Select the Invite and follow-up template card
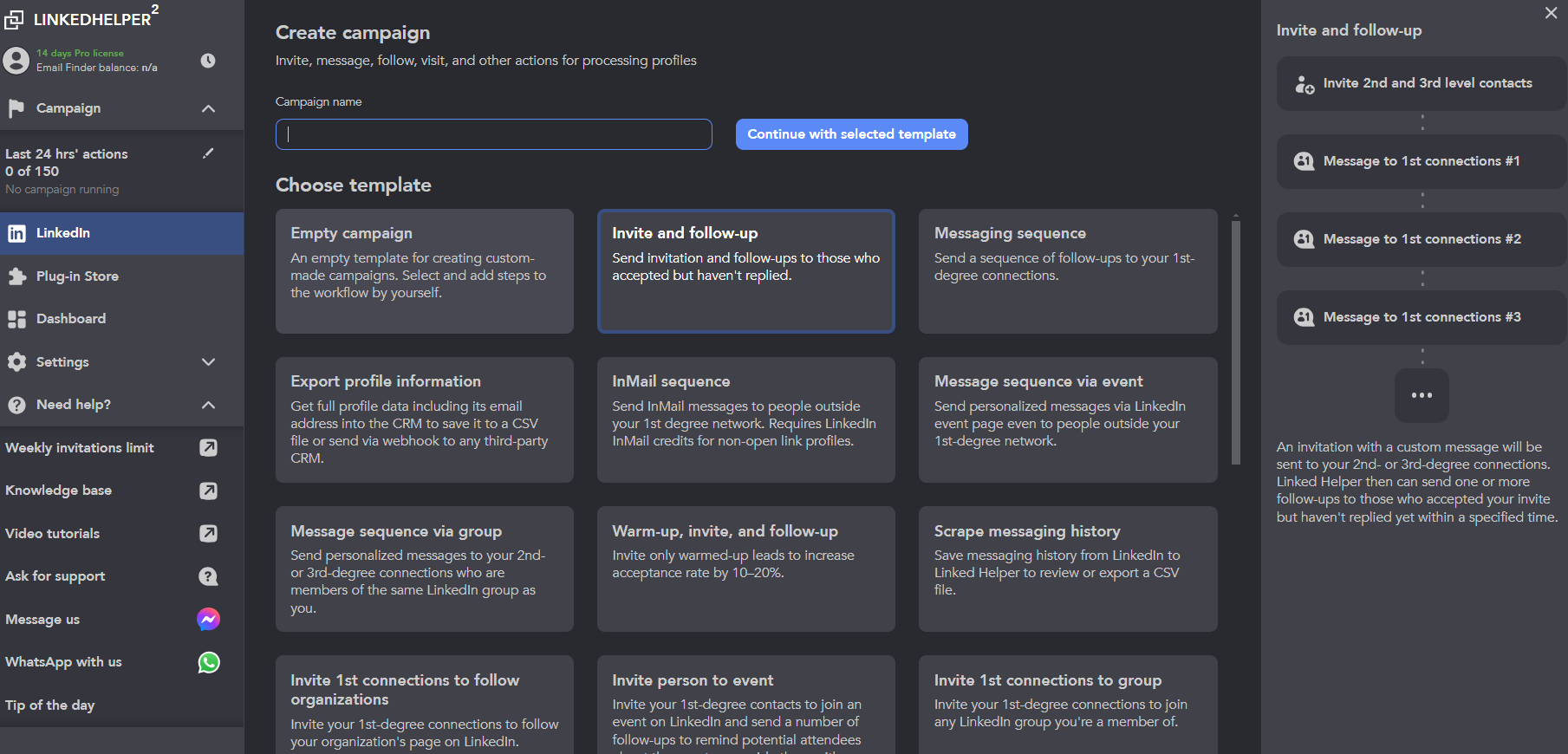The height and width of the screenshot is (754, 1568). point(746,271)
